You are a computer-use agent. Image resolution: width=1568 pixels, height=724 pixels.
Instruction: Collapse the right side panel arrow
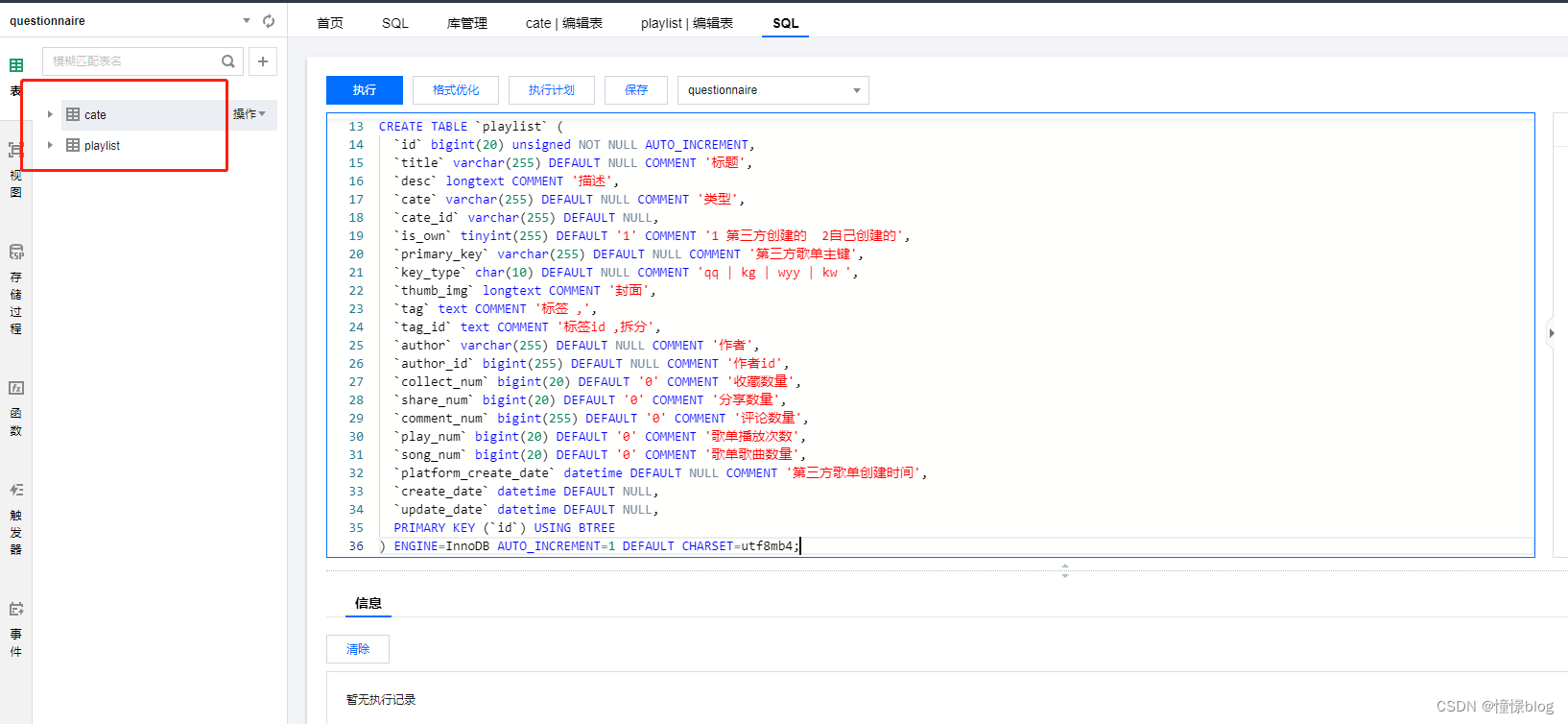(x=1552, y=333)
